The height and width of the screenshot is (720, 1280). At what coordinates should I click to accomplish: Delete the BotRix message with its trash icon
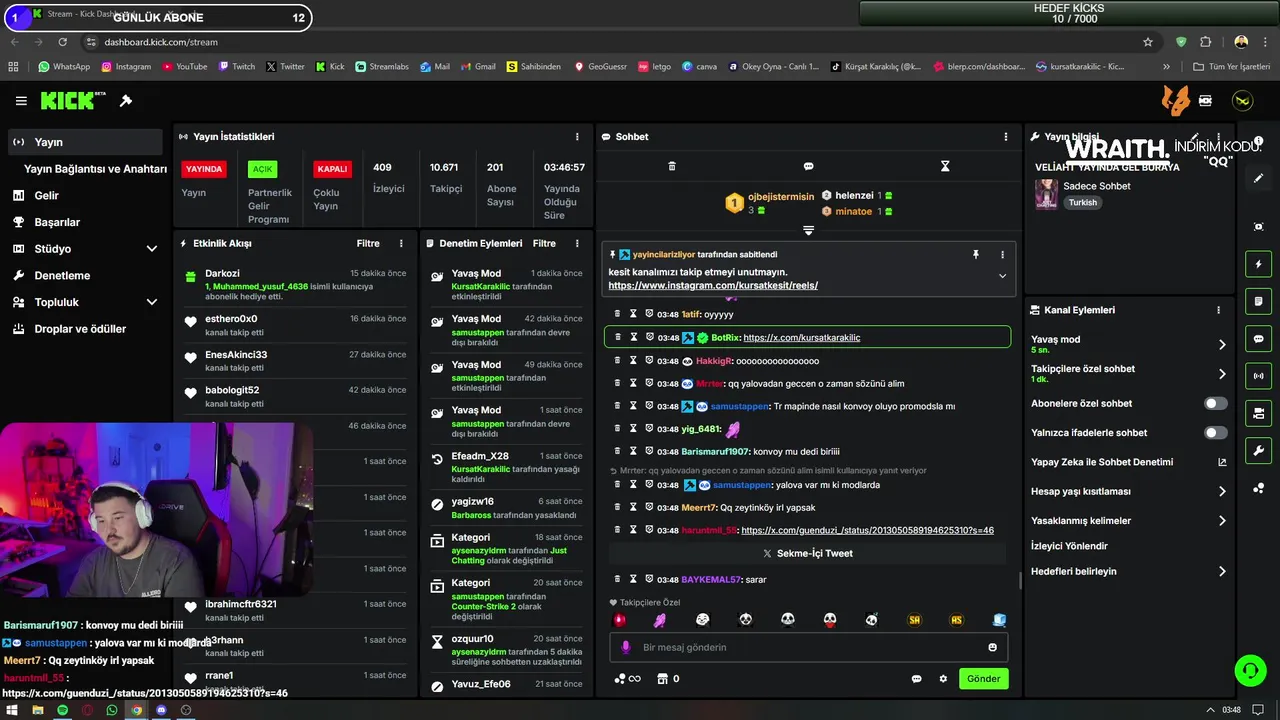tap(617, 338)
